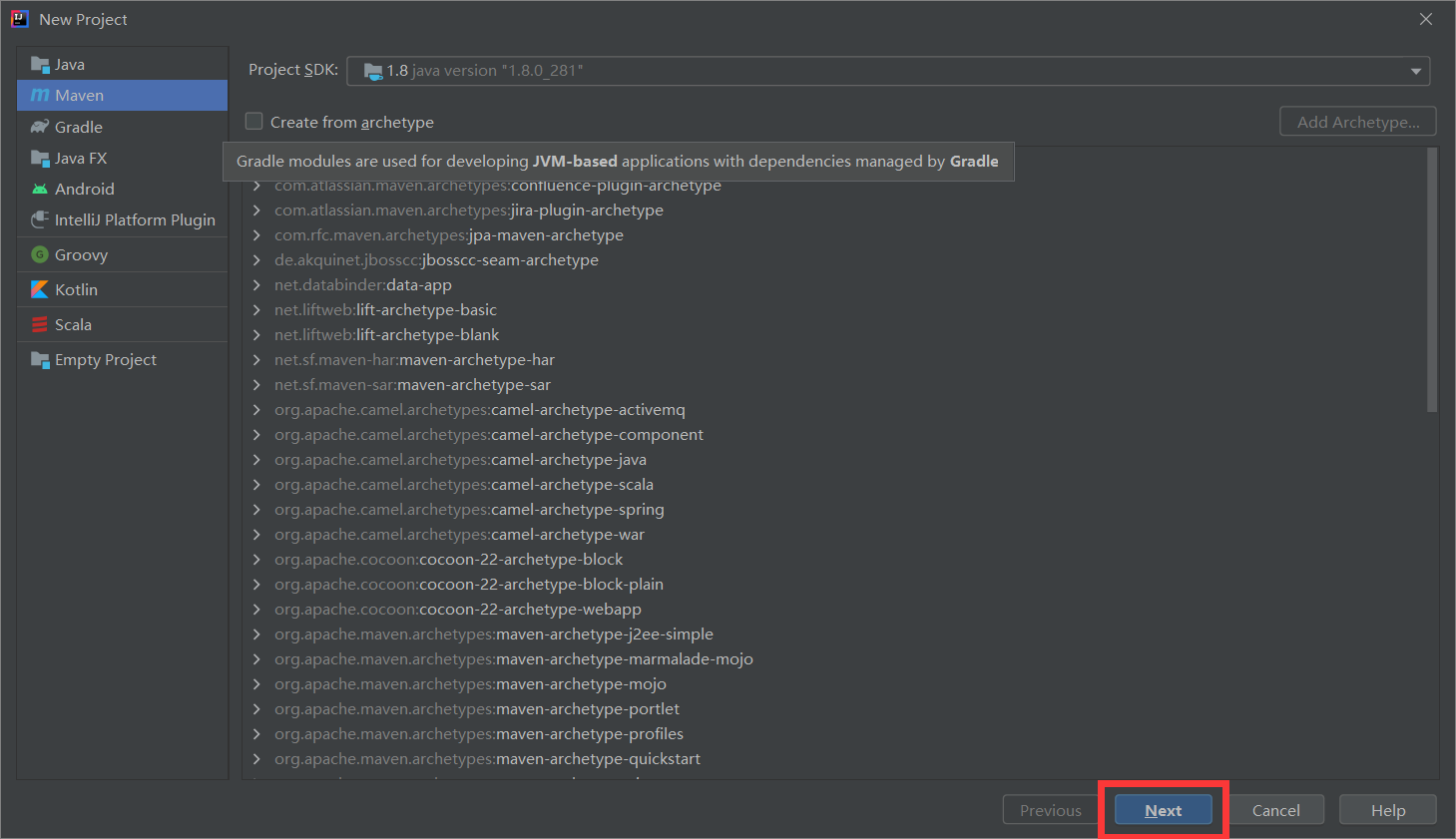Viewport: 1456px width, 839px height.
Task: Select maven-archetype-profiles row
Action: (x=834, y=734)
